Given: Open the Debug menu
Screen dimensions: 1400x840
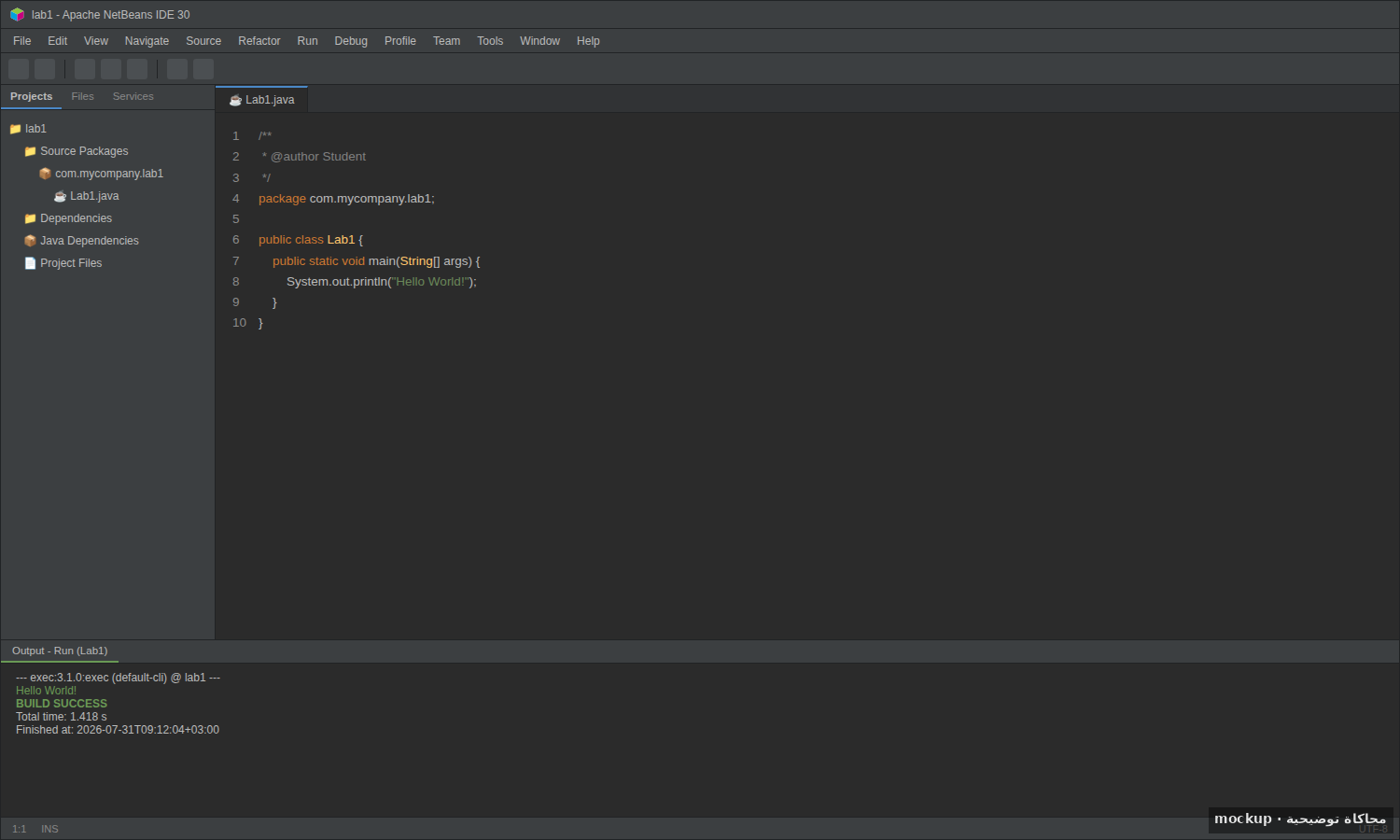Looking at the screenshot, I should coord(351,41).
